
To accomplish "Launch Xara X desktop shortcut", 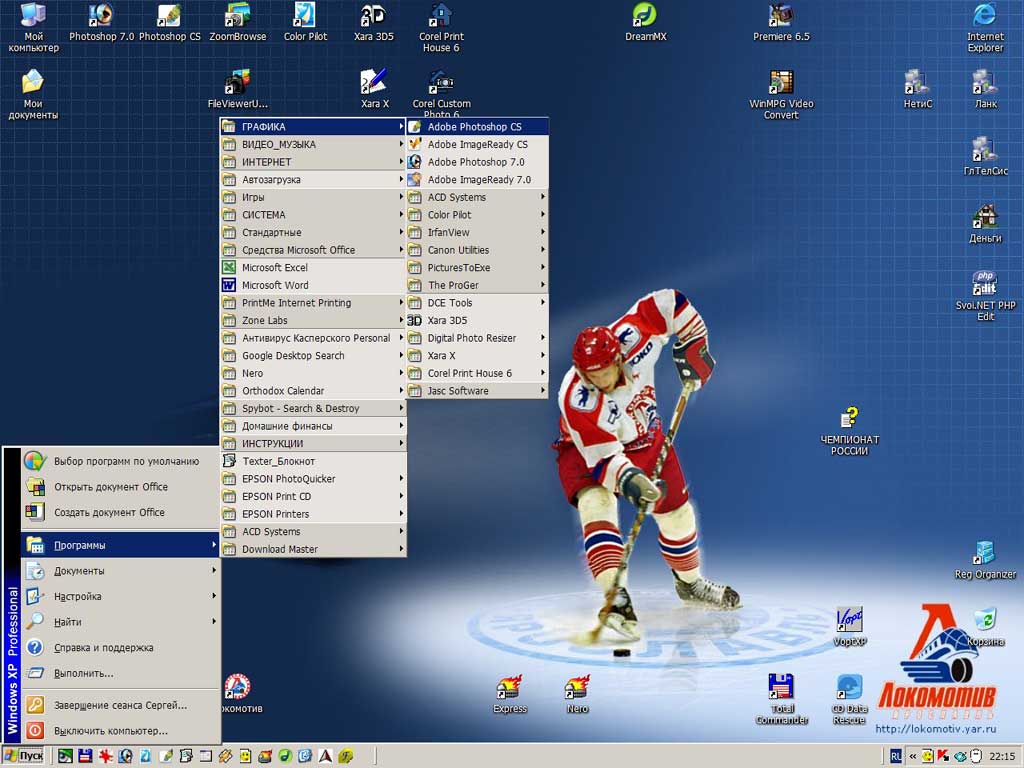I will click(374, 89).
